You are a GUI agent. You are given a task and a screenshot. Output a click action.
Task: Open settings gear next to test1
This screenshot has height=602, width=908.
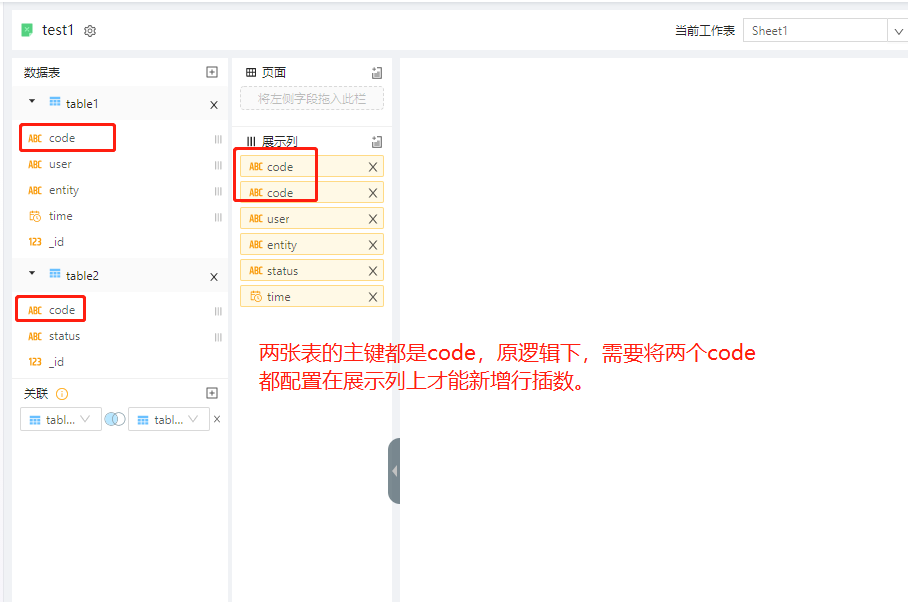[x=90, y=31]
